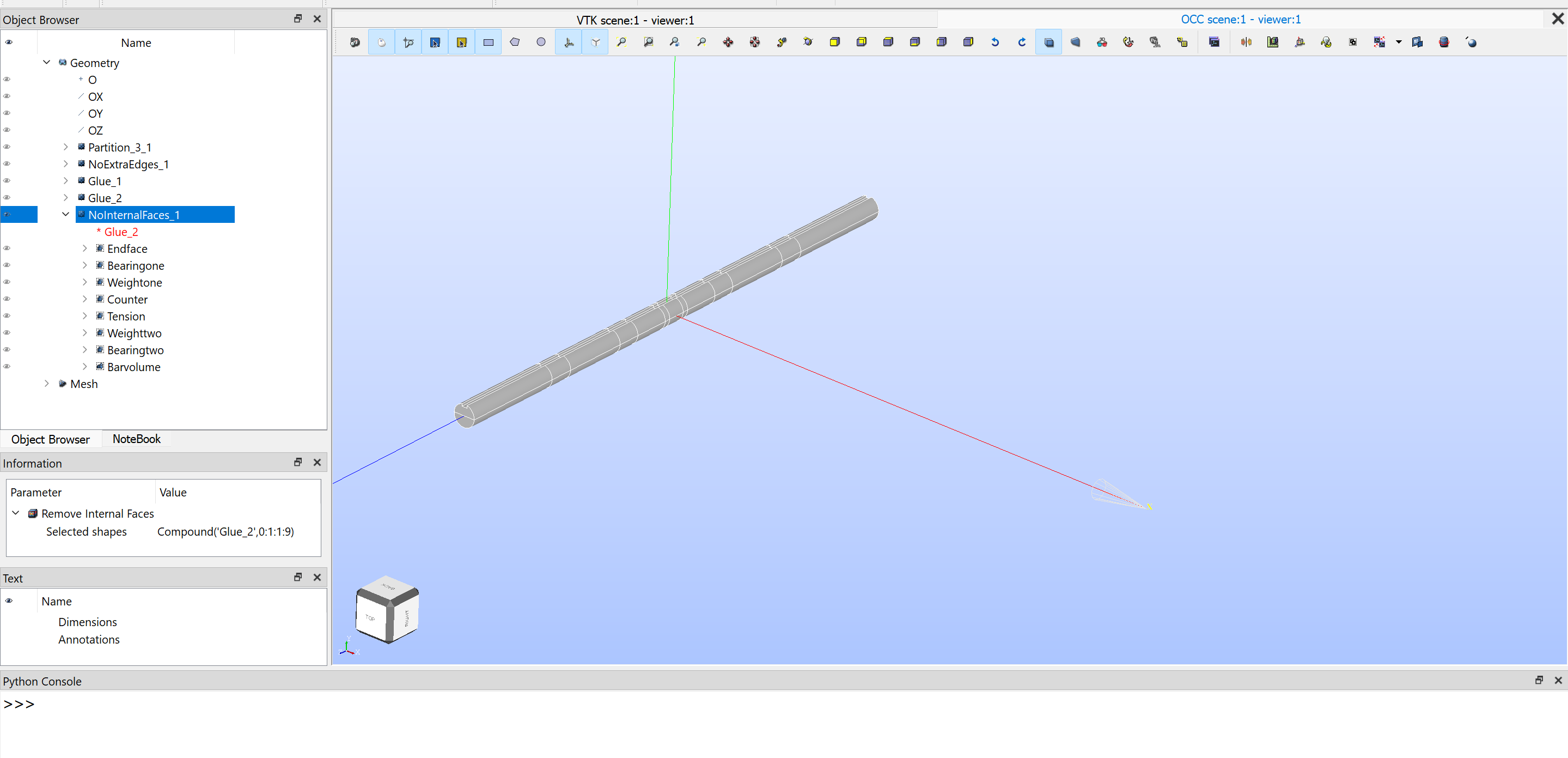Click the fit all magnifier icon

pyautogui.click(x=621, y=42)
